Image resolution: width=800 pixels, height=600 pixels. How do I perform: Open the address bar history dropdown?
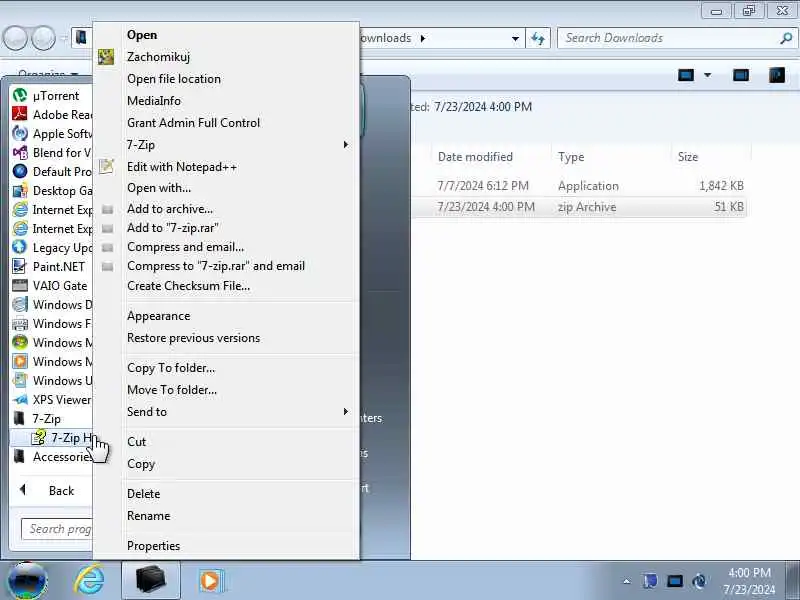click(x=515, y=38)
